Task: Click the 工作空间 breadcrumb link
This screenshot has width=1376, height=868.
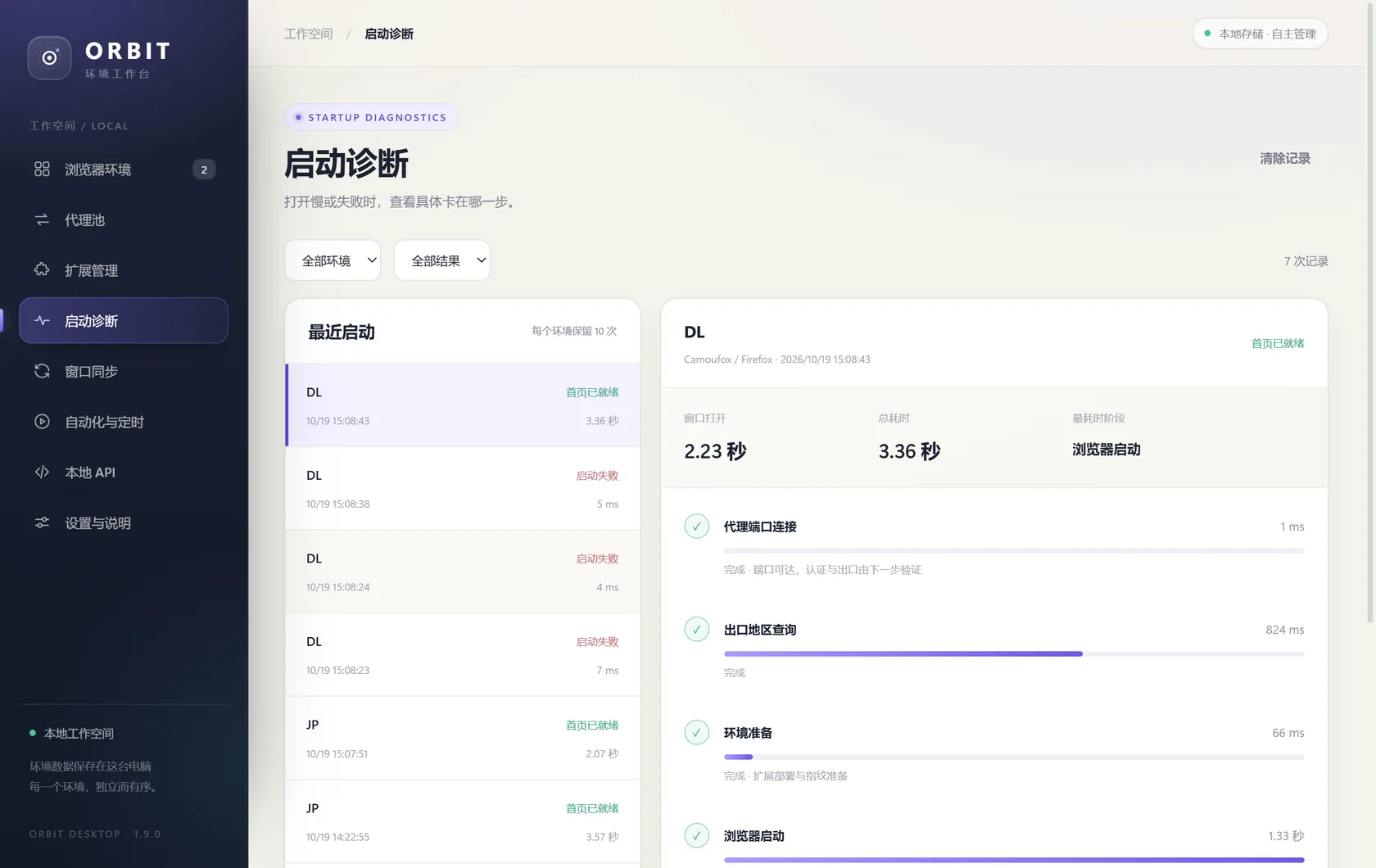Action: (x=309, y=34)
